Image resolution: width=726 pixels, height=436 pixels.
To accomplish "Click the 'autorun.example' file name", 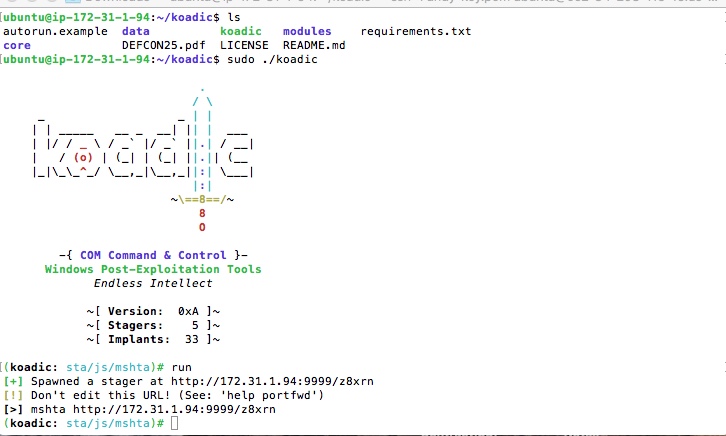I will pyautogui.click(x=55, y=31).
